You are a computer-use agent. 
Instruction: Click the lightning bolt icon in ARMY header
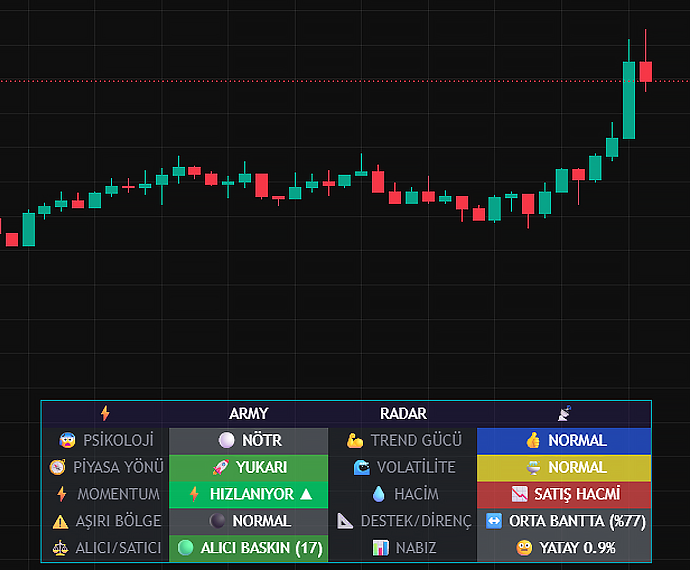[105, 413]
